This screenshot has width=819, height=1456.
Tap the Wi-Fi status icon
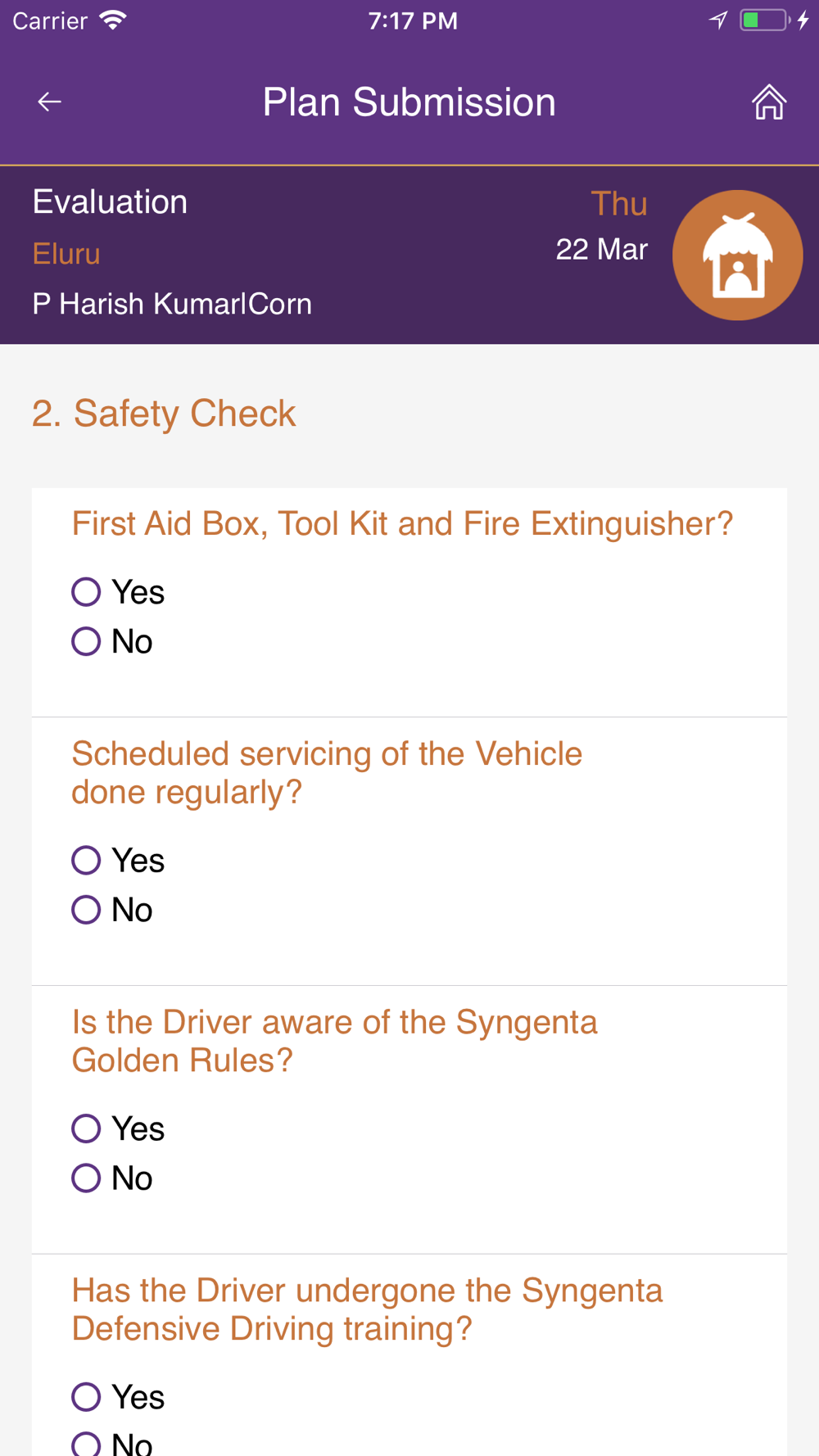pyautogui.click(x=113, y=20)
